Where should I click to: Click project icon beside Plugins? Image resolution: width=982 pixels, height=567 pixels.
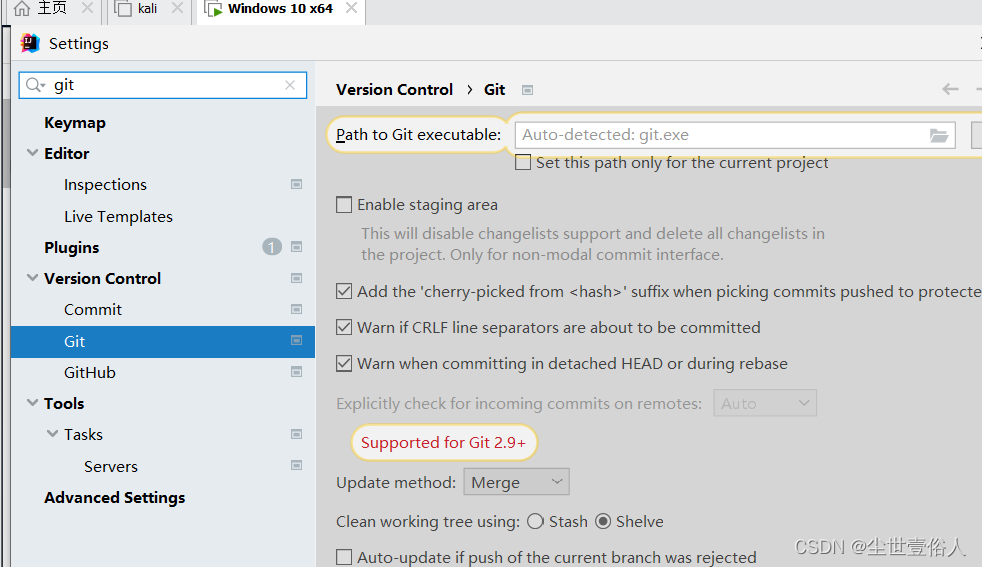296,247
